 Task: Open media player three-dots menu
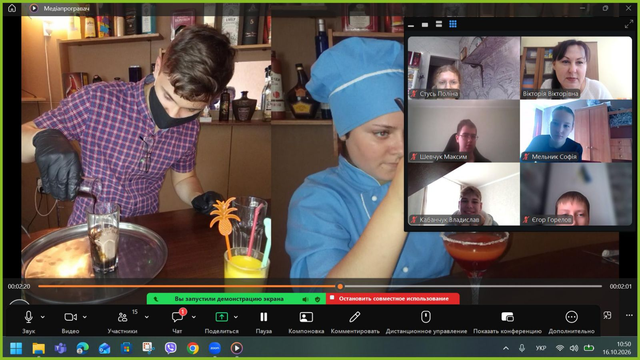[629, 315]
